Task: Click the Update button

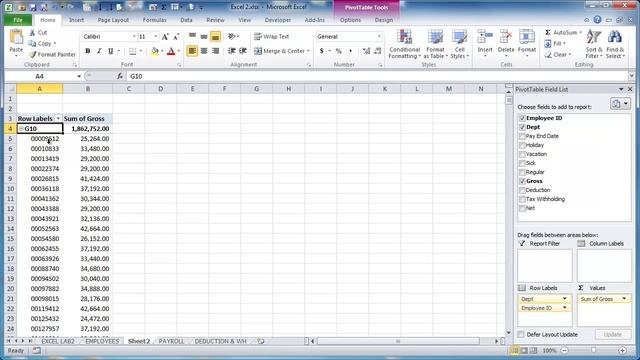Action: point(612,334)
